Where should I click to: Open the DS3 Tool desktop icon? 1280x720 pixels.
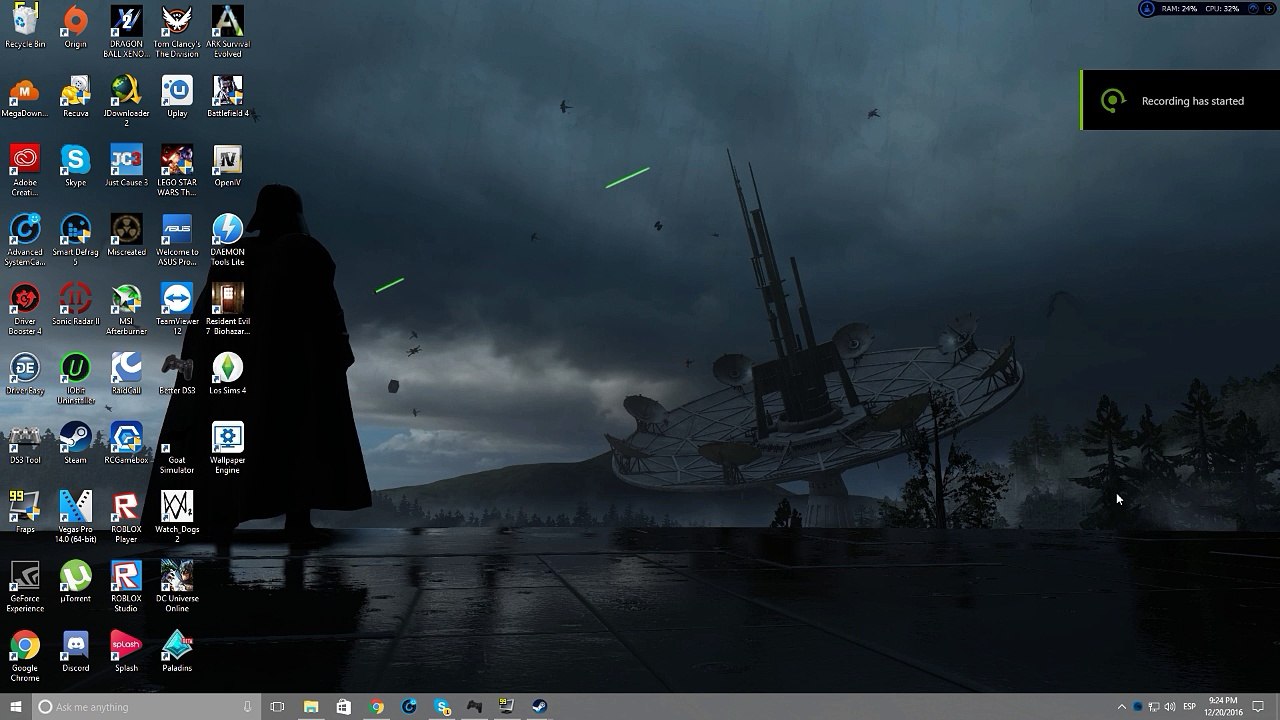tap(25, 443)
